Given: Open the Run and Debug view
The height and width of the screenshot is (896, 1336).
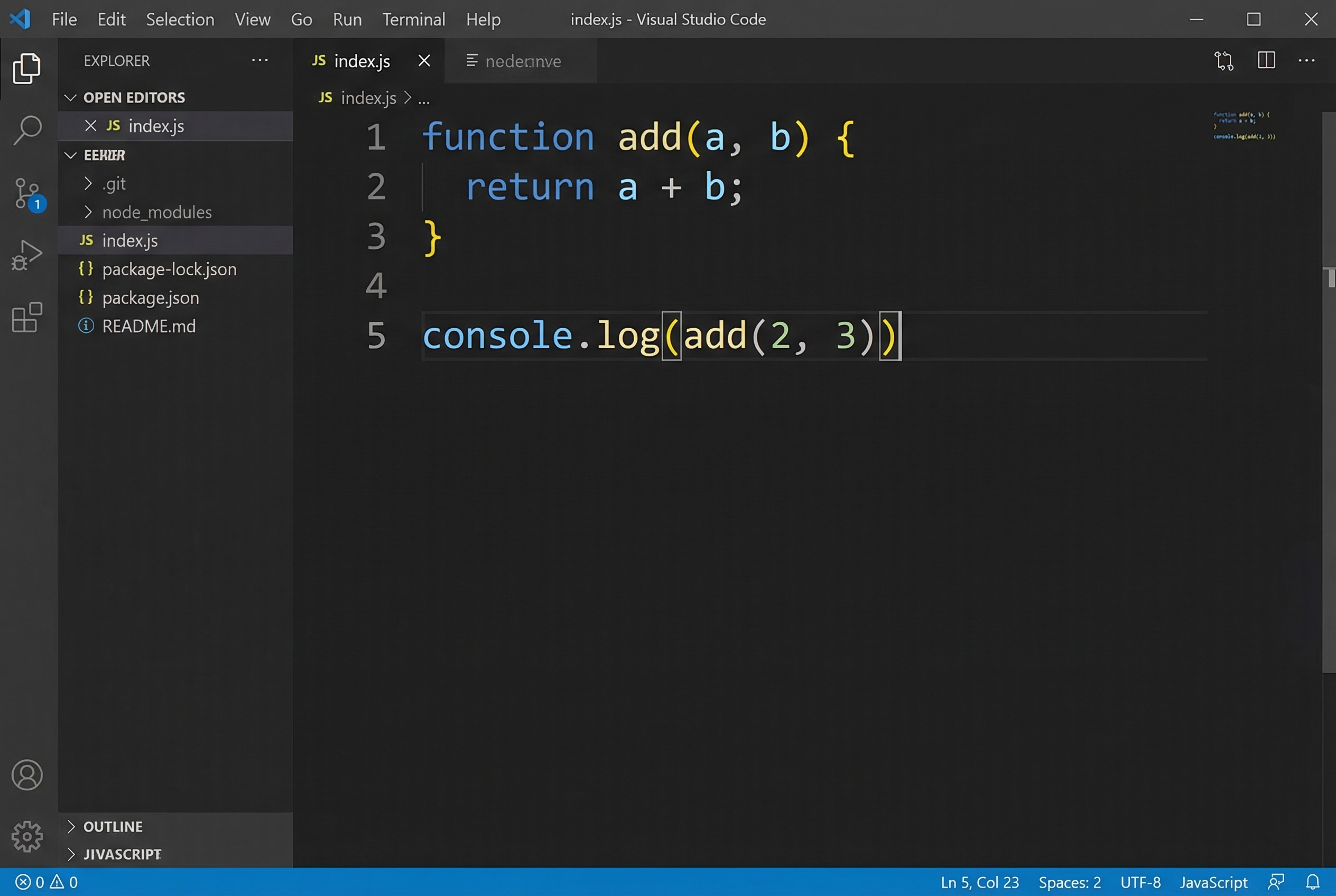Looking at the screenshot, I should (27, 255).
